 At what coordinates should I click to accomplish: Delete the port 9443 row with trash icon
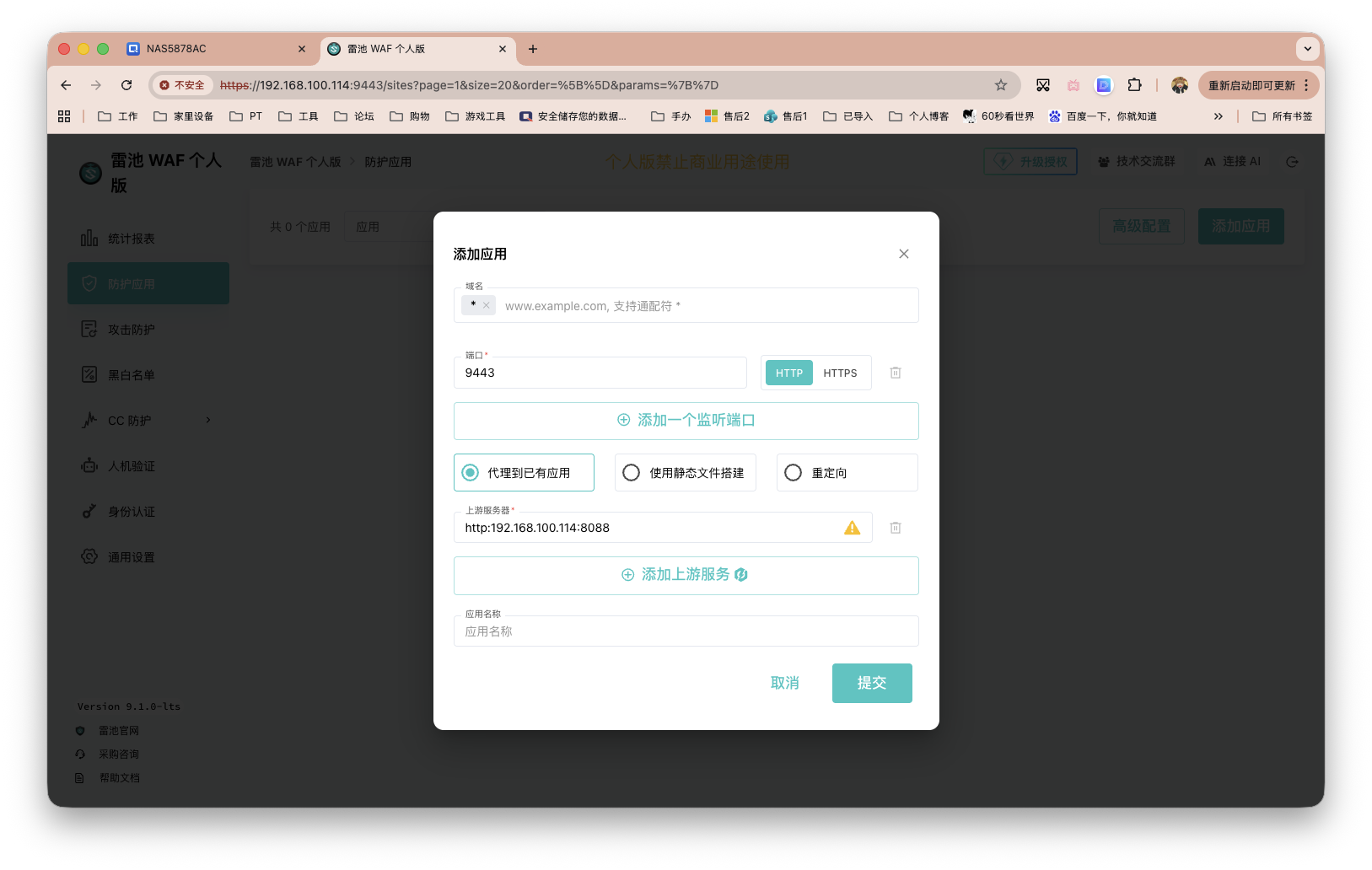tap(896, 373)
